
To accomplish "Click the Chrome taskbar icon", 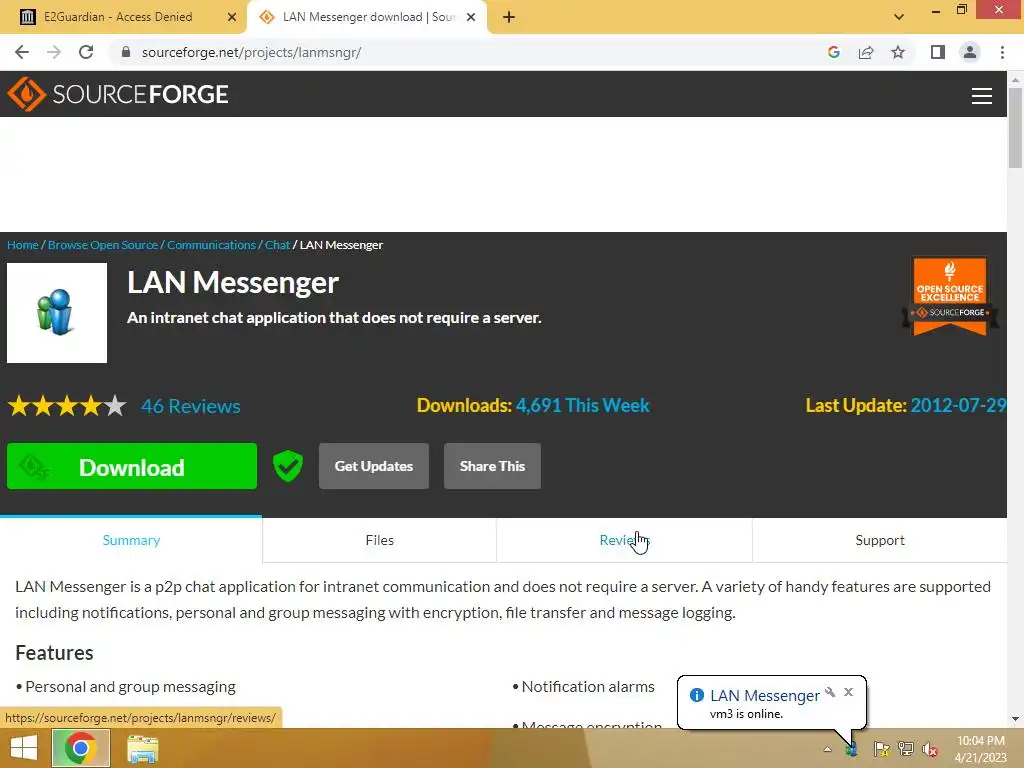I will 81,748.
